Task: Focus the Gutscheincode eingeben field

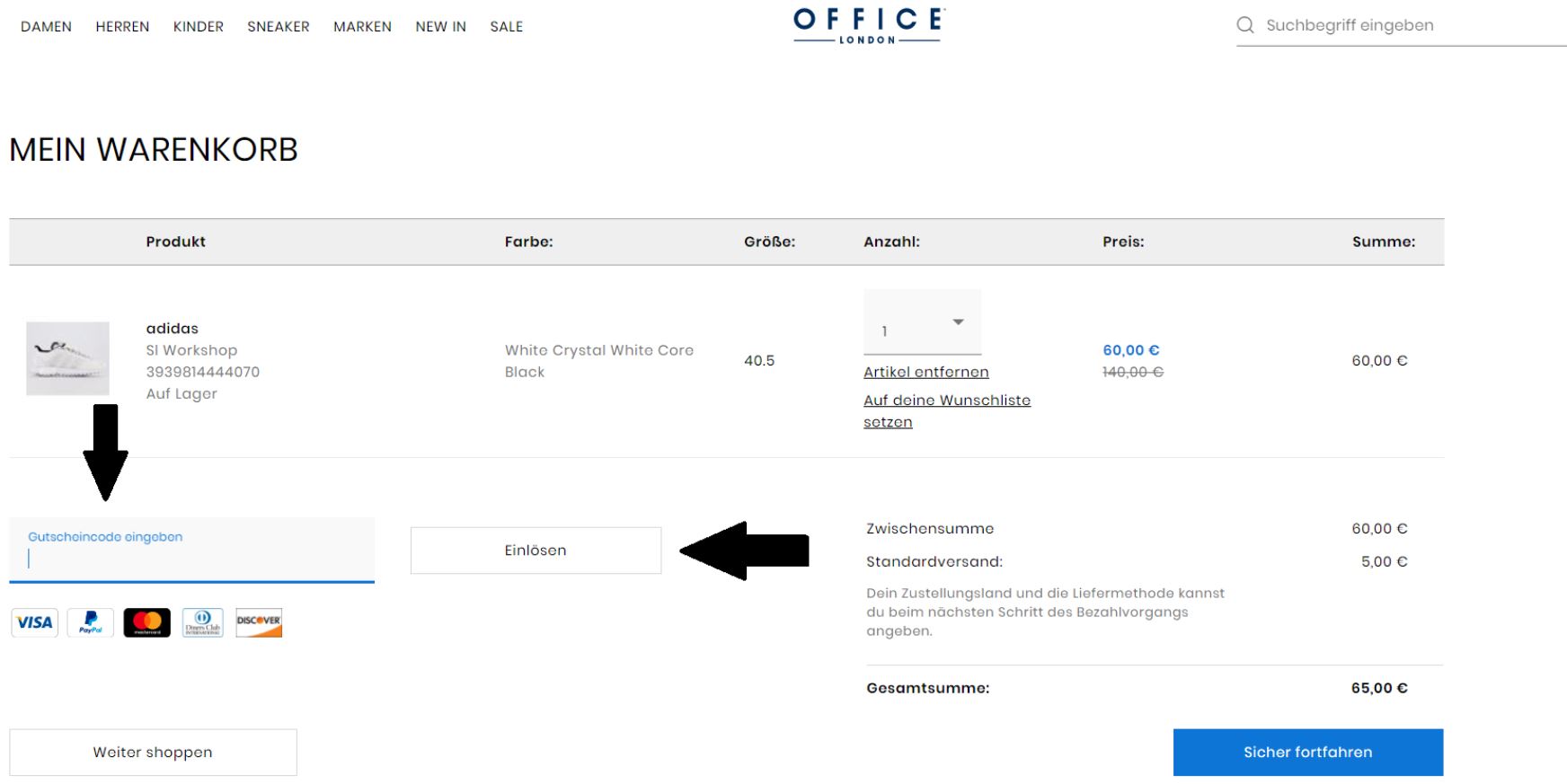Action: point(191,551)
